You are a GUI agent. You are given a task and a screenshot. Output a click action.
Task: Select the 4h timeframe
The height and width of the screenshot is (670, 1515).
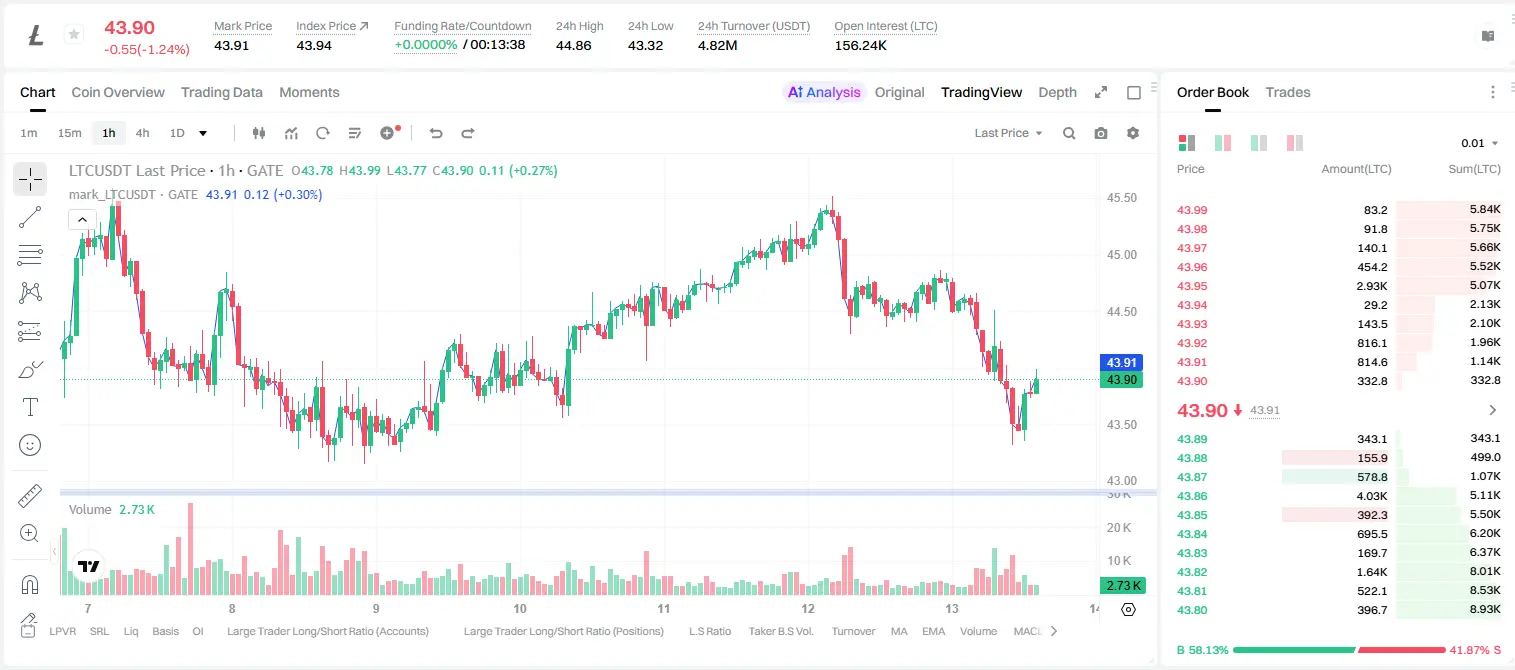(x=142, y=133)
